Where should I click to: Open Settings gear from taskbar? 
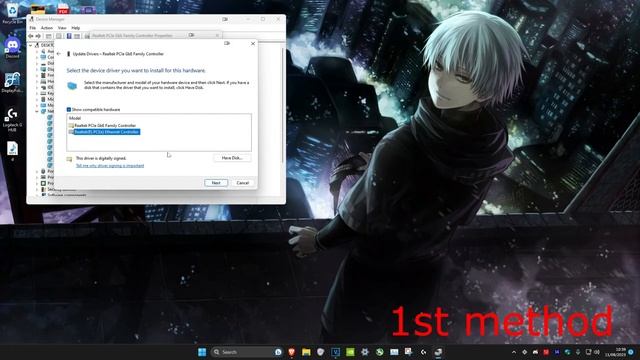[365, 352]
